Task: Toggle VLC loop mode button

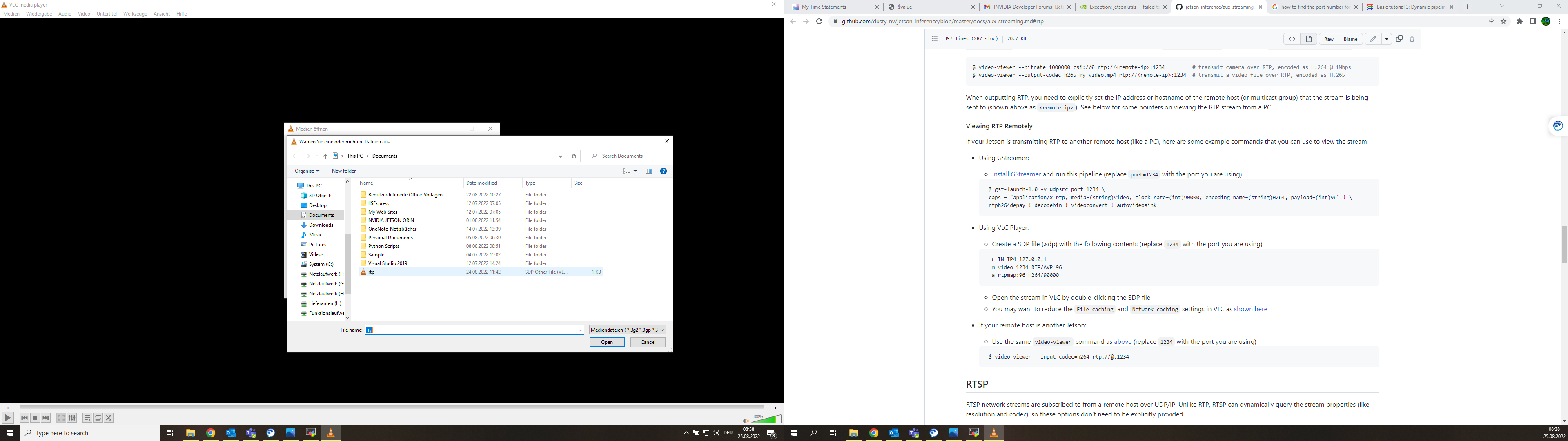Action: click(98, 418)
